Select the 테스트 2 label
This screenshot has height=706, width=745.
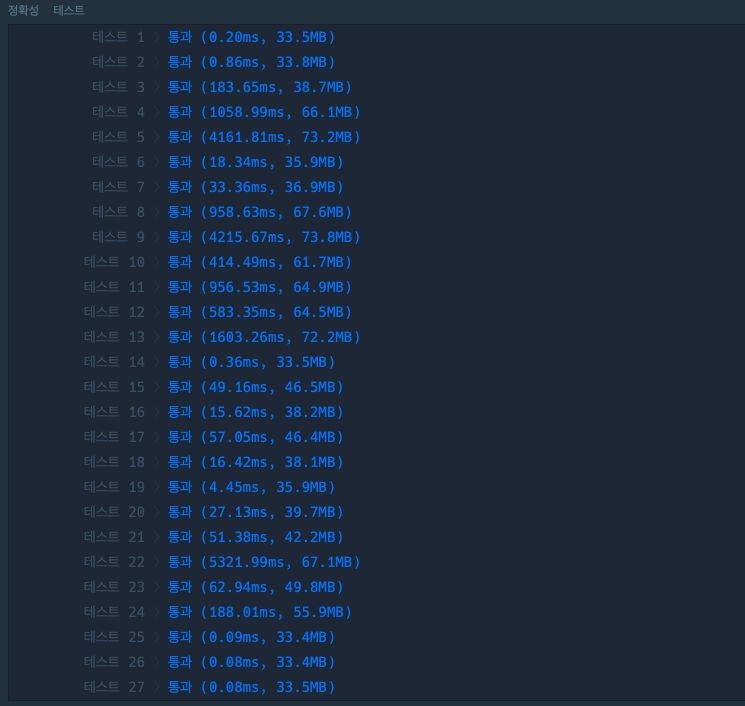point(118,62)
